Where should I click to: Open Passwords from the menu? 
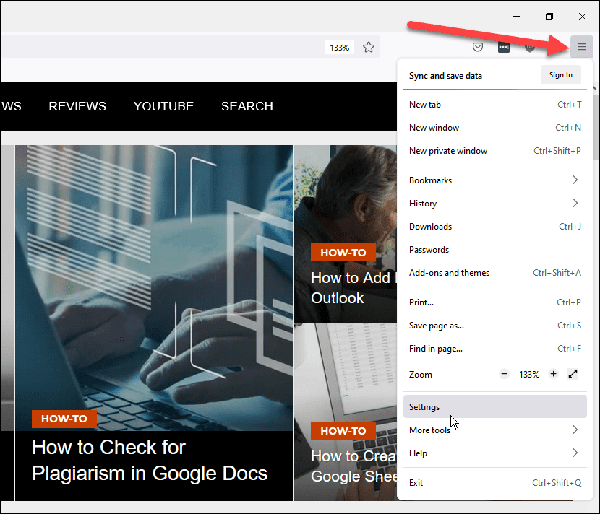click(x=495, y=250)
